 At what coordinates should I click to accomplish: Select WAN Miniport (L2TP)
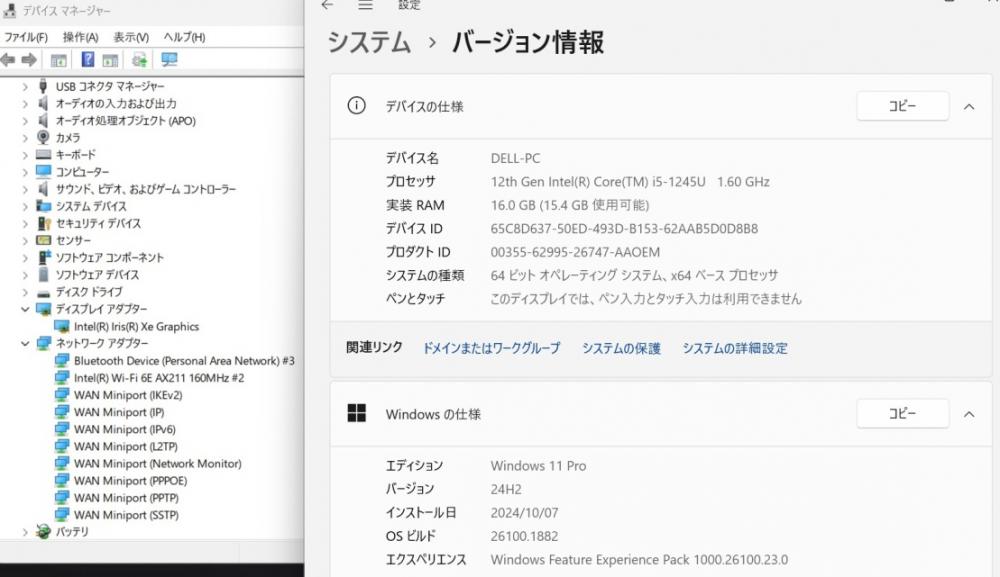[x=126, y=447]
